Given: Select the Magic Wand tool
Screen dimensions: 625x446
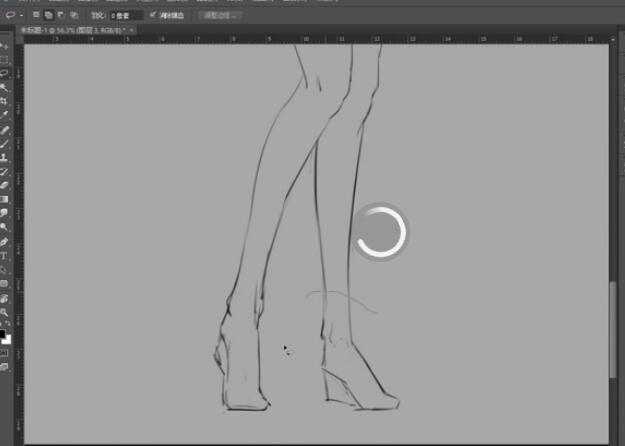Looking at the screenshot, I should click(x=4, y=87).
